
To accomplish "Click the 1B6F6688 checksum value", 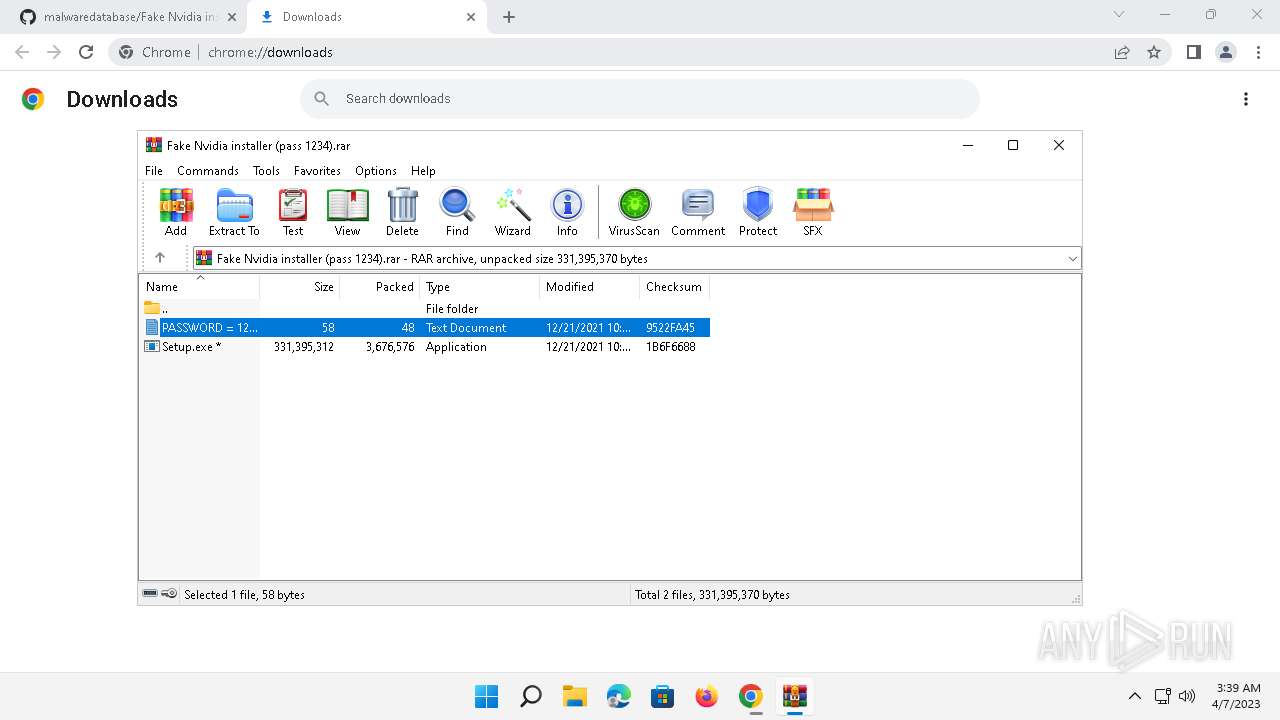I will [x=671, y=347].
